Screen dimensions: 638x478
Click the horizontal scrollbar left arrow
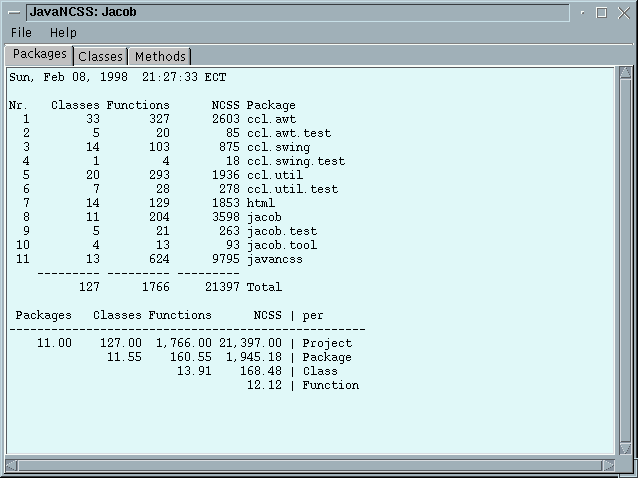pyautogui.click(x=11, y=465)
